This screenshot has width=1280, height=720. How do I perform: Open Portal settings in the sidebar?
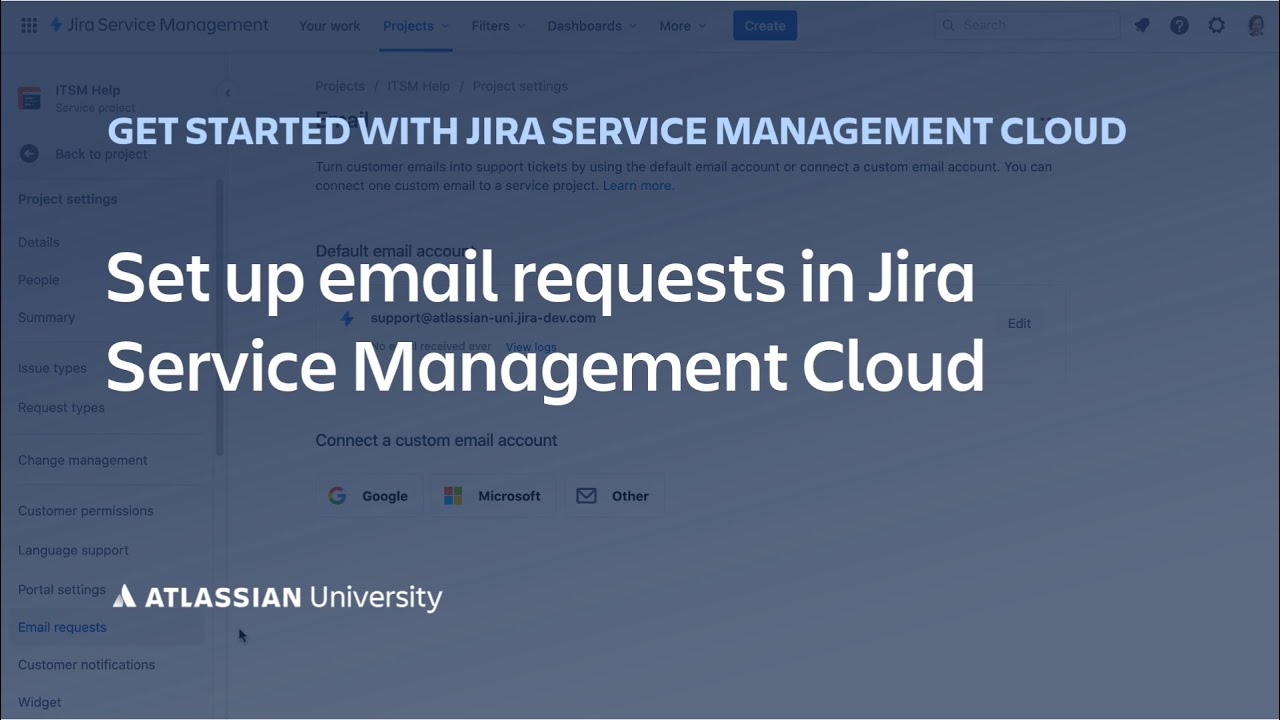click(x=62, y=589)
